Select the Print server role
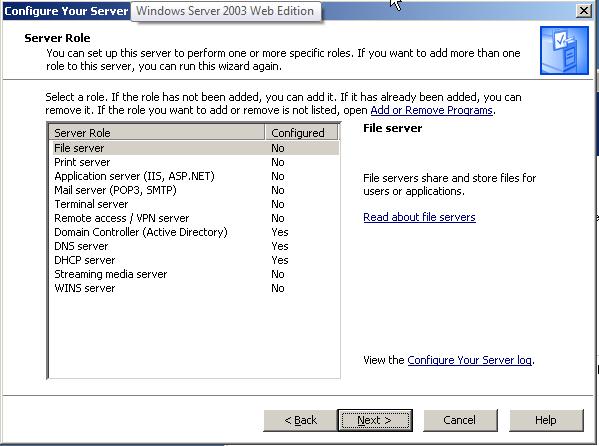599x446 pixels. (x=195, y=162)
